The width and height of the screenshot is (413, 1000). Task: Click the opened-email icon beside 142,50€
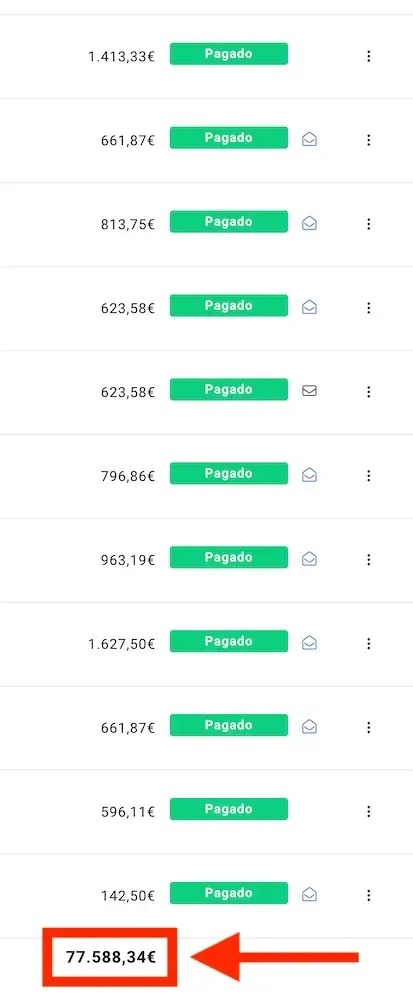click(x=309, y=895)
